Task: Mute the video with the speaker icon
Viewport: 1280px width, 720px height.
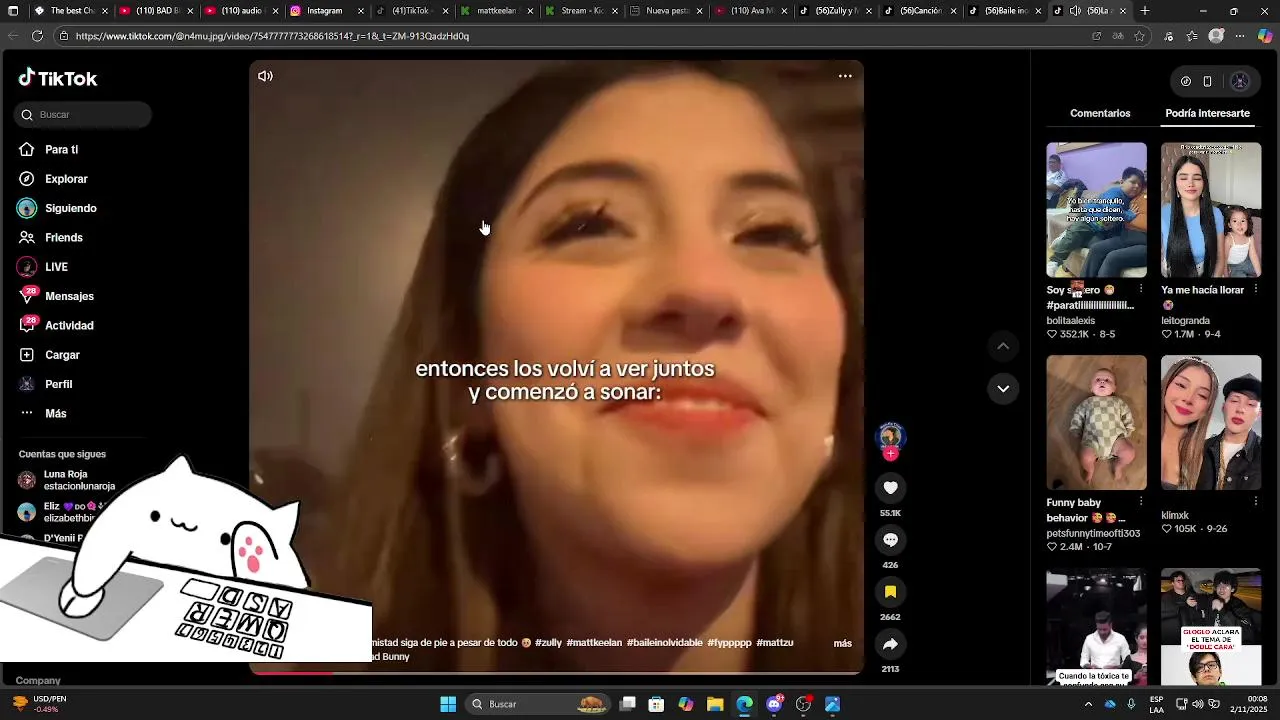Action: point(265,76)
